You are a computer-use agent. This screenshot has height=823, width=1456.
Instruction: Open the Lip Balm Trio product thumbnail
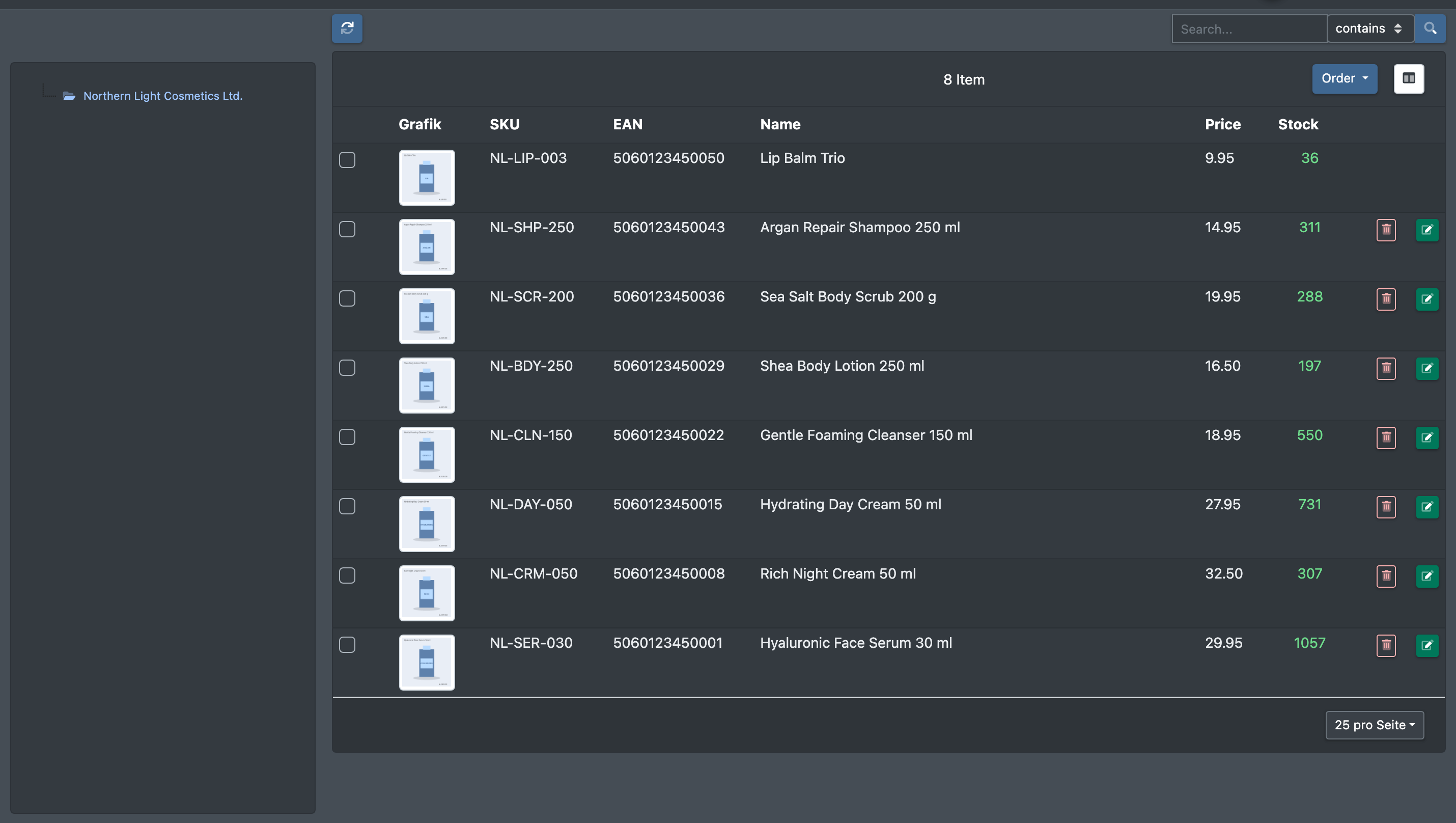427,178
